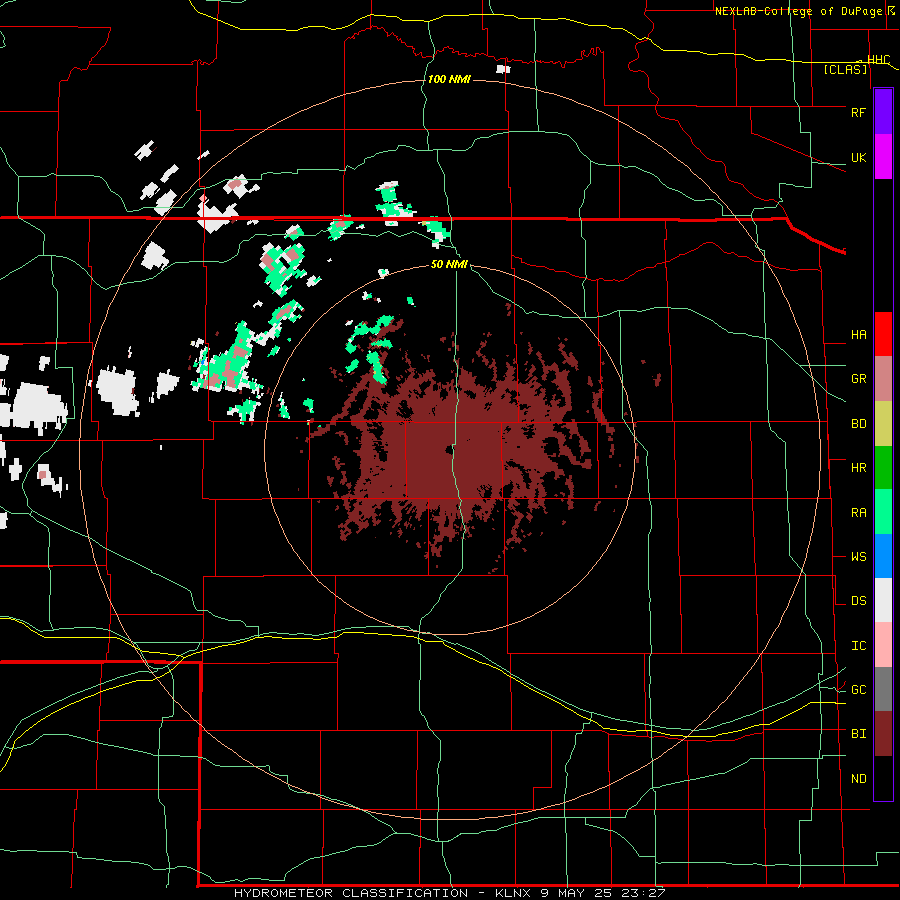
Task: Click the '100 NMI' range ring label
Action: [449, 79]
